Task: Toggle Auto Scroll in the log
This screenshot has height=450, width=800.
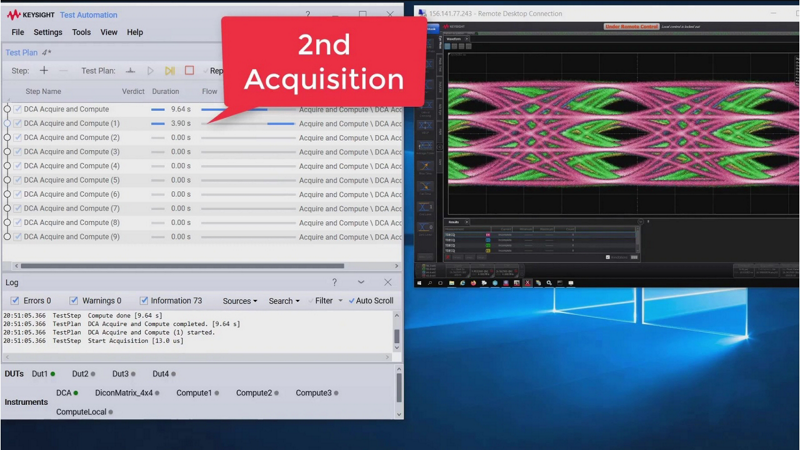Action: tap(370, 301)
